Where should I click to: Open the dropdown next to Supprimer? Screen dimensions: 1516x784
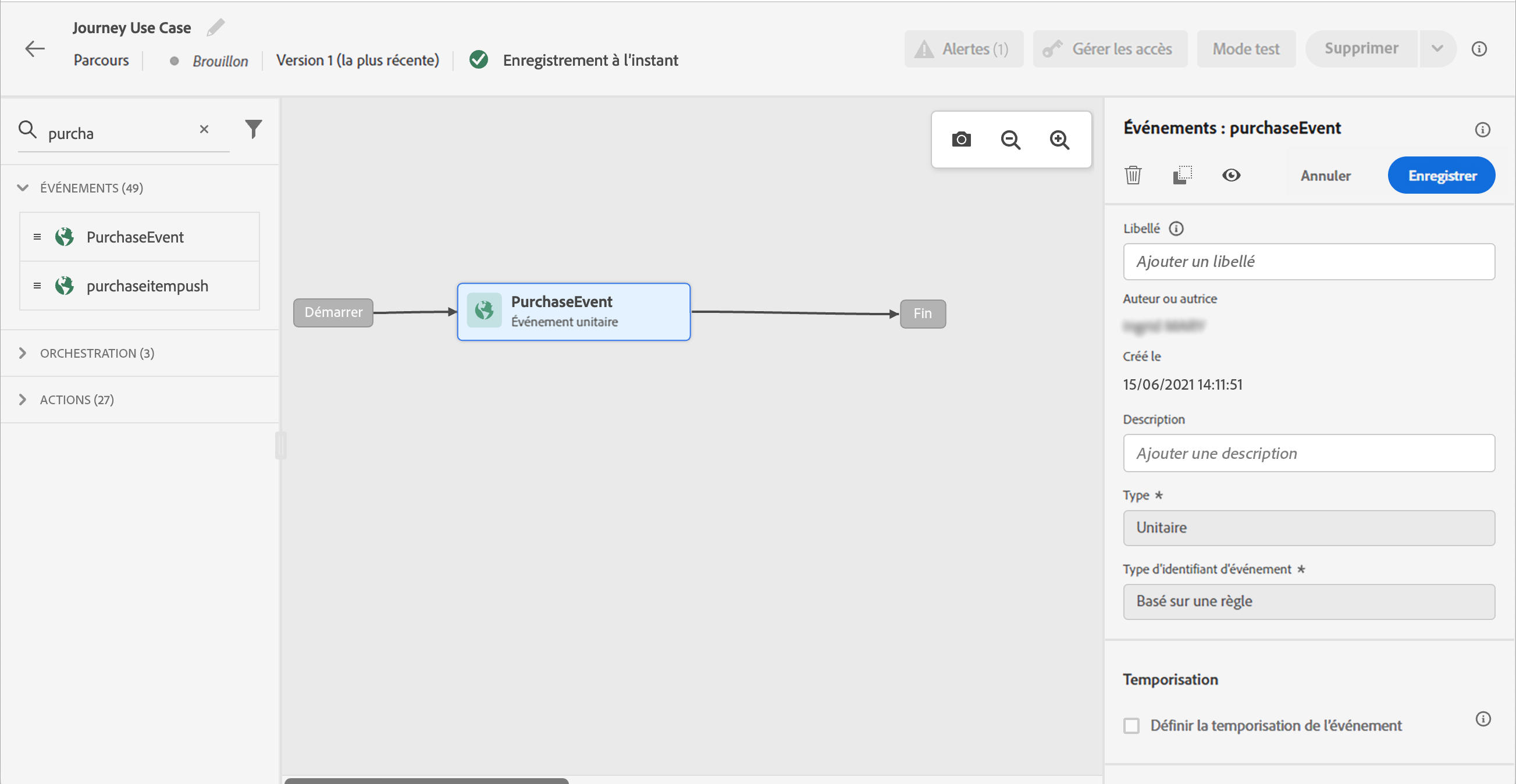click(x=1437, y=49)
